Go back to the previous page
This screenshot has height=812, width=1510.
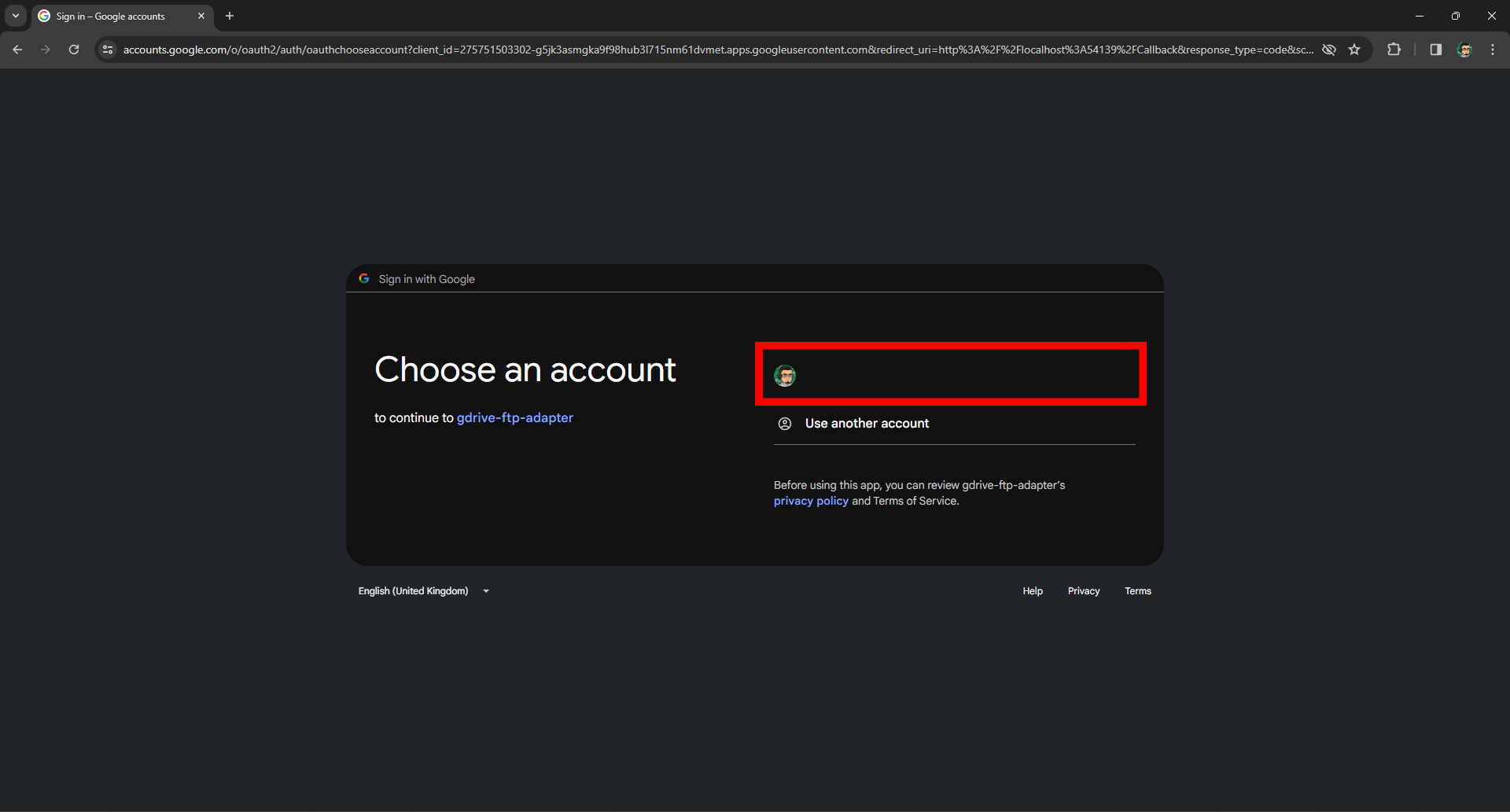pyautogui.click(x=17, y=50)
